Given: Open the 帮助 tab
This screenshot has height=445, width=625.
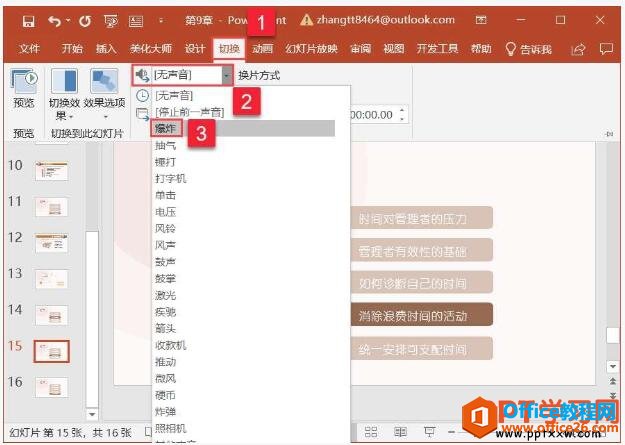Looking at the screenshot, I should 481,49.
